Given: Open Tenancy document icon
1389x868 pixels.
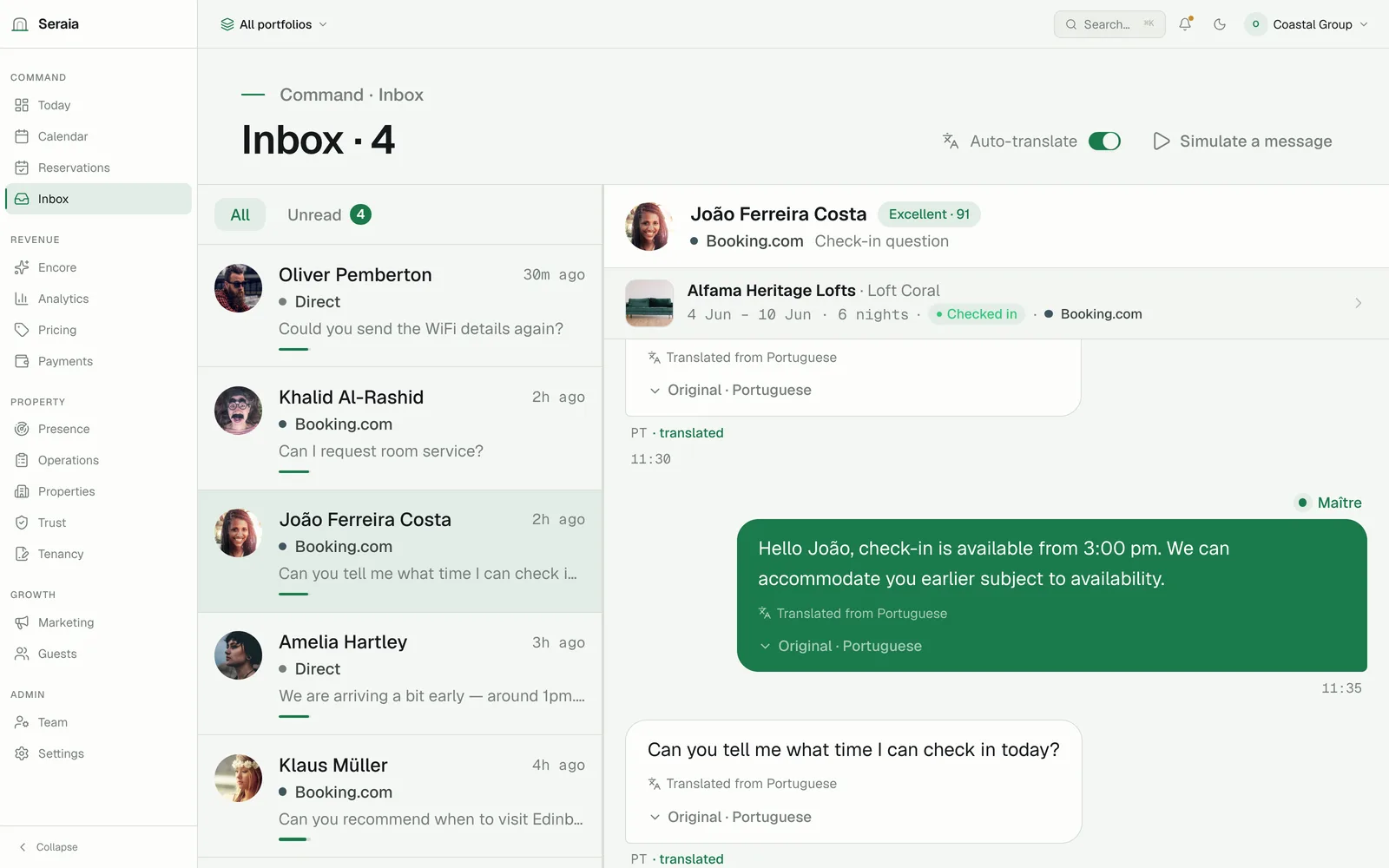Looking at the screenshot, I should pyautogui.click(x=22, y=554).
